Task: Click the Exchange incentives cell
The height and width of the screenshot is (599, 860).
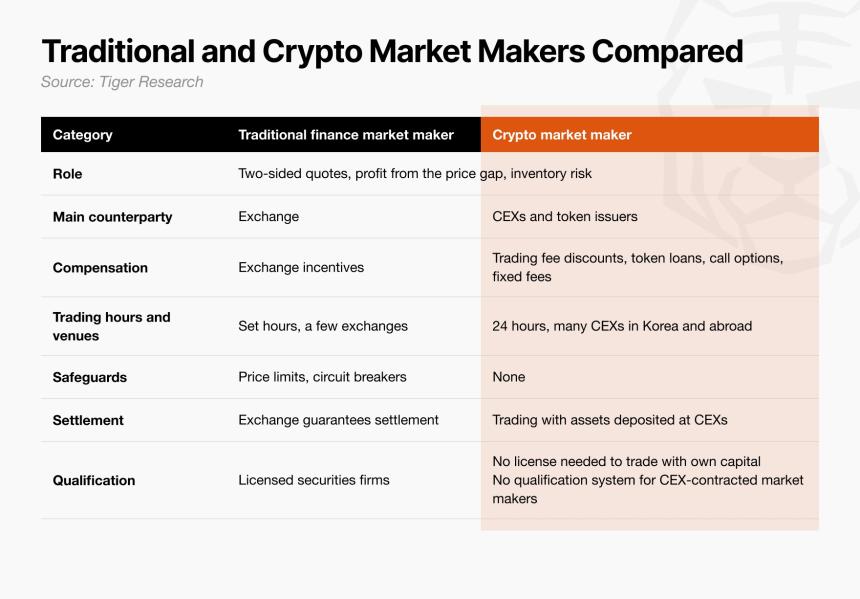Action: [x=301, y=268]
